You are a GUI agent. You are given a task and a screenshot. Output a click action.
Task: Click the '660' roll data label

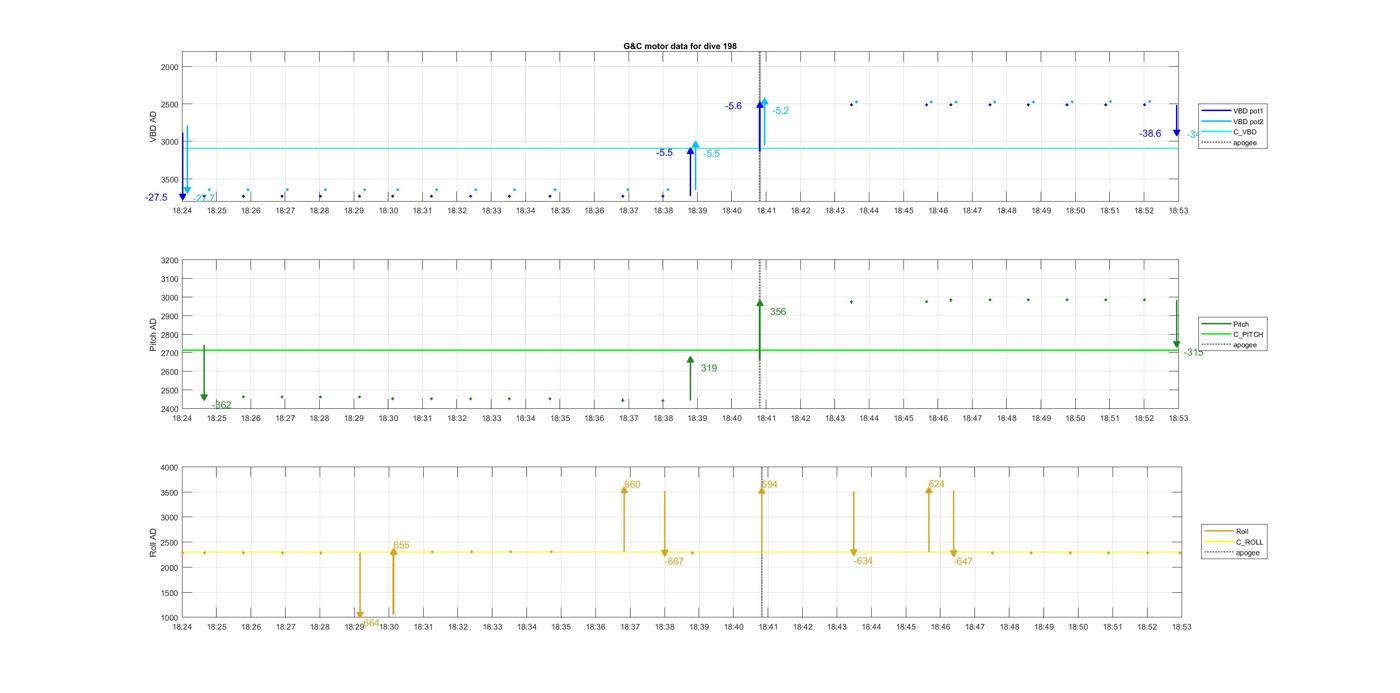click(632, 485)
